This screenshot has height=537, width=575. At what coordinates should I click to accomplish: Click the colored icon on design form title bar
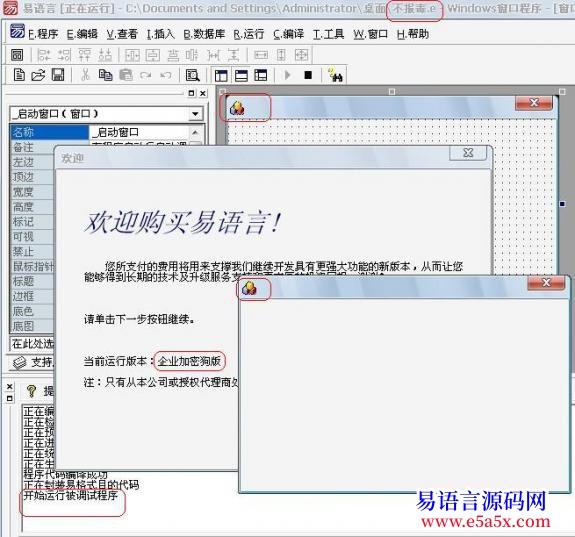click(x=237, y=108)
